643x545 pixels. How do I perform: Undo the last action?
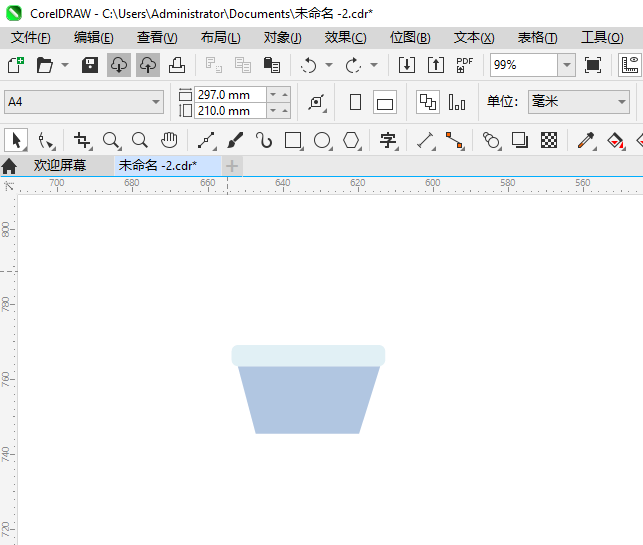308,65
